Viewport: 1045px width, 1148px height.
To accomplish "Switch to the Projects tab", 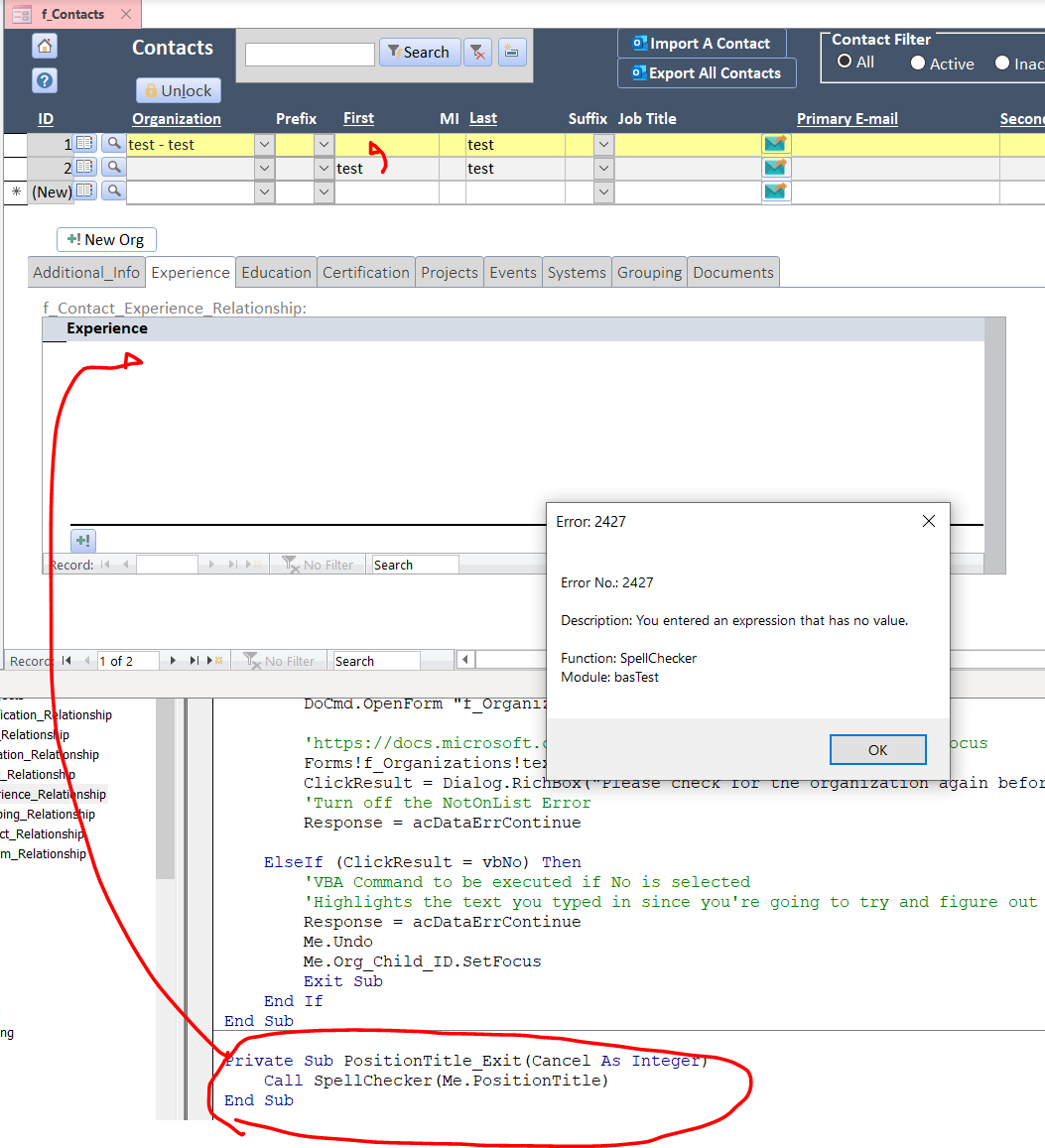I will pyautogui.click(x=450, y=272).
